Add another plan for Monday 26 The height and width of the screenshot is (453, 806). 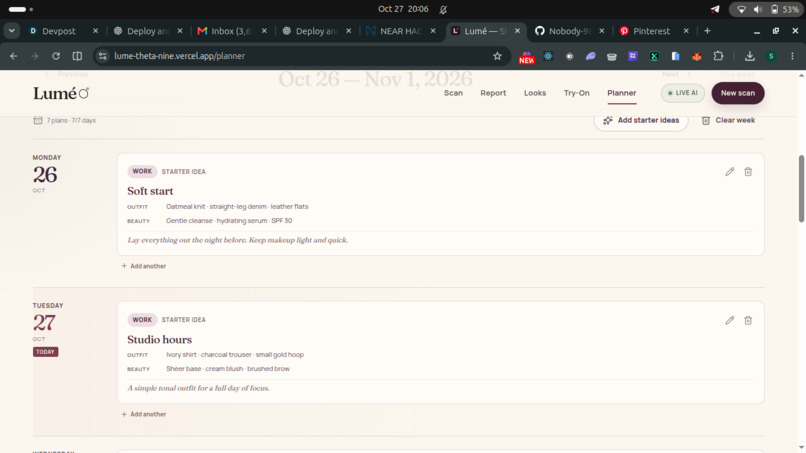pos(144,266)
